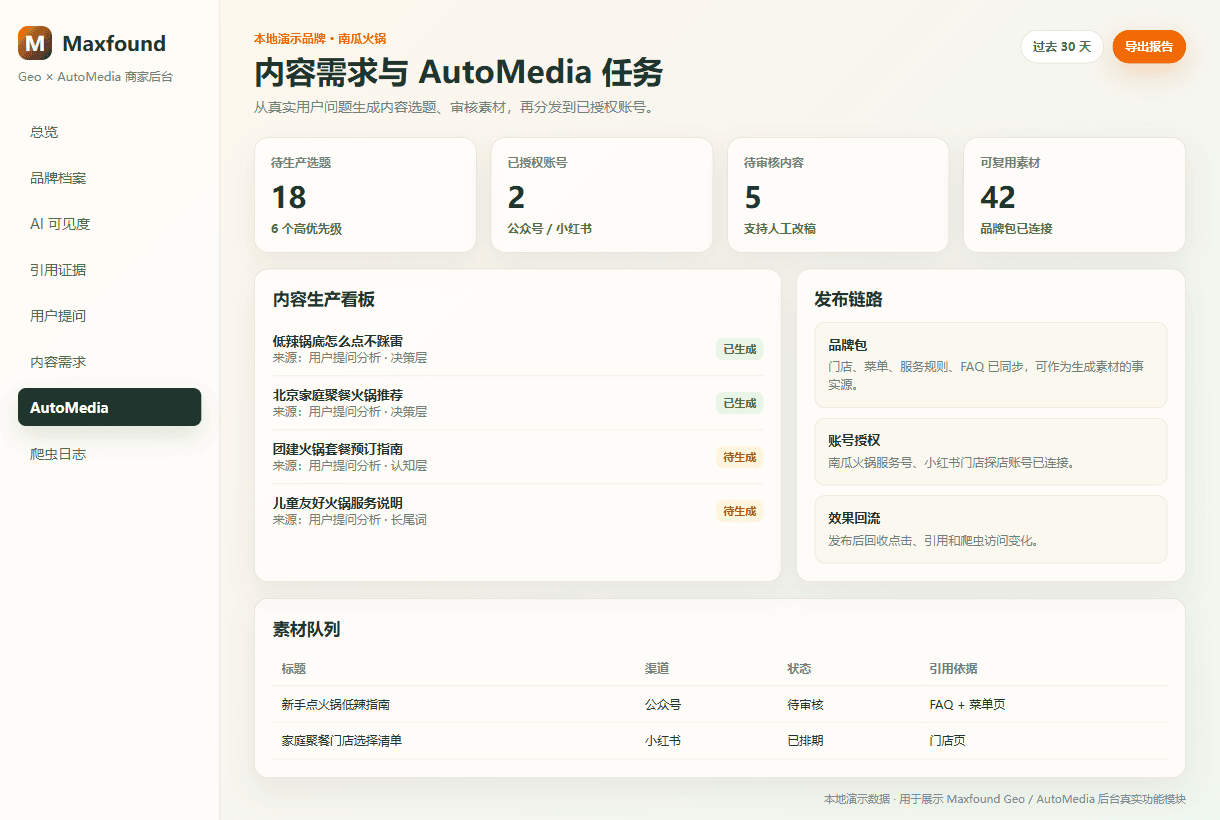Click the 支持人工改稿 text
Viewport: 1220px width, 820px height.
pyautogui.click(x=780, y=229)
